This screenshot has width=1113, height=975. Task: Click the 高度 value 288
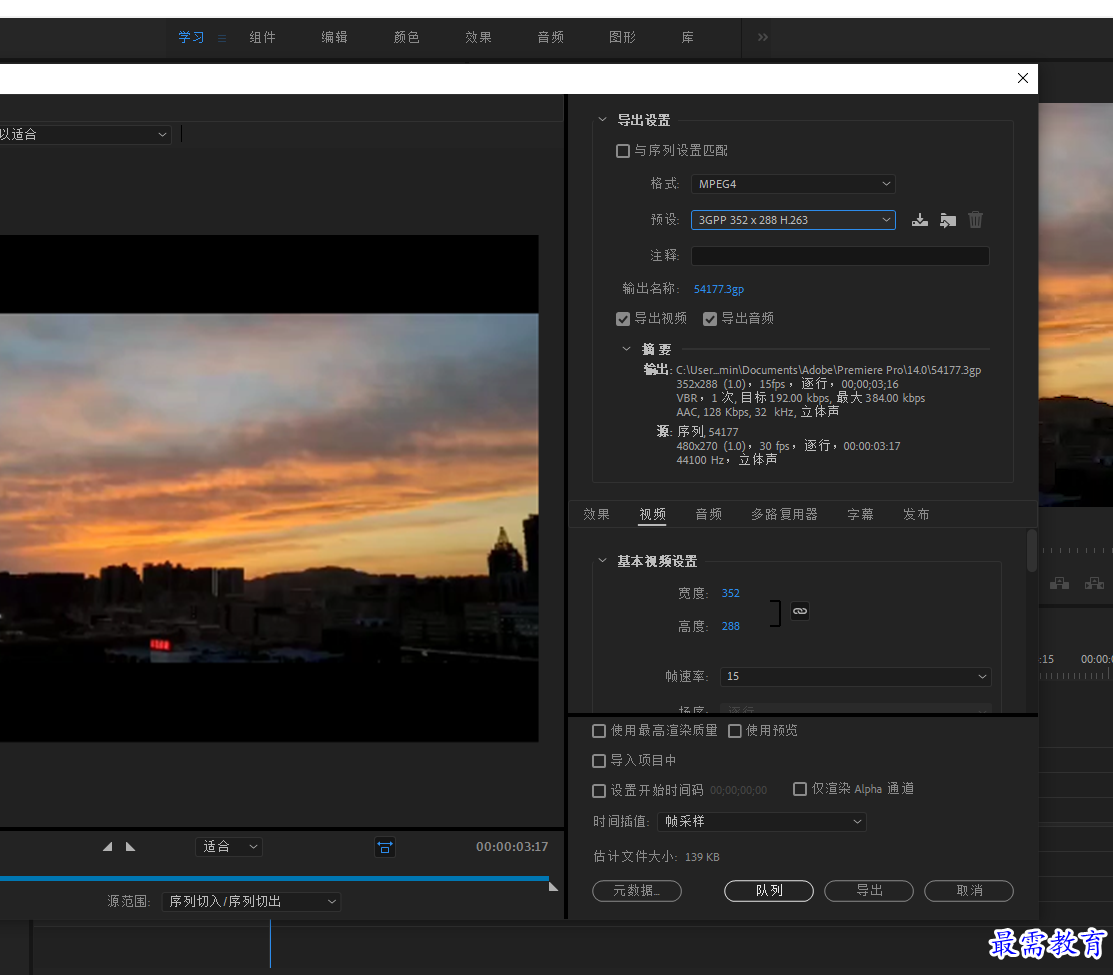point(730,626)
